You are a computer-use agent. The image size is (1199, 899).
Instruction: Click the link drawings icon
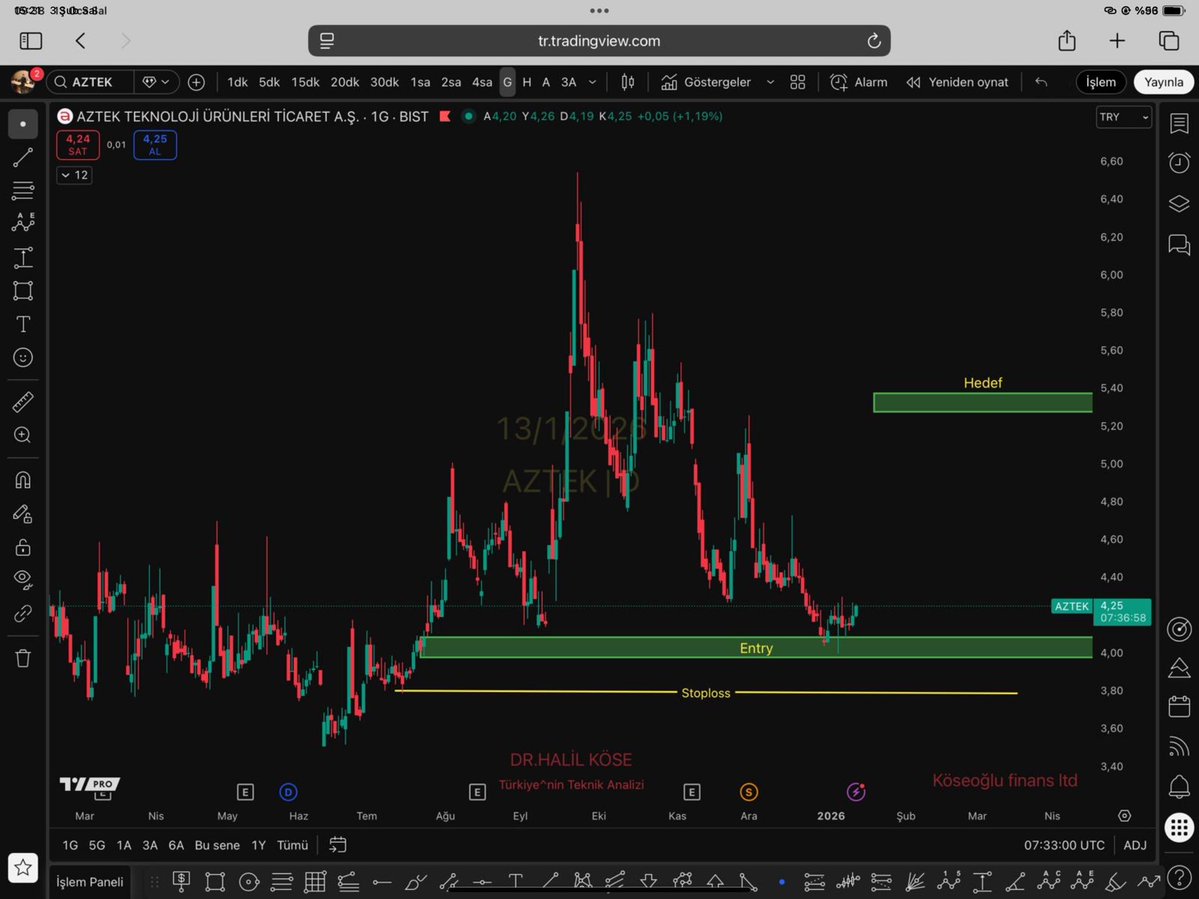pos(23,614)
